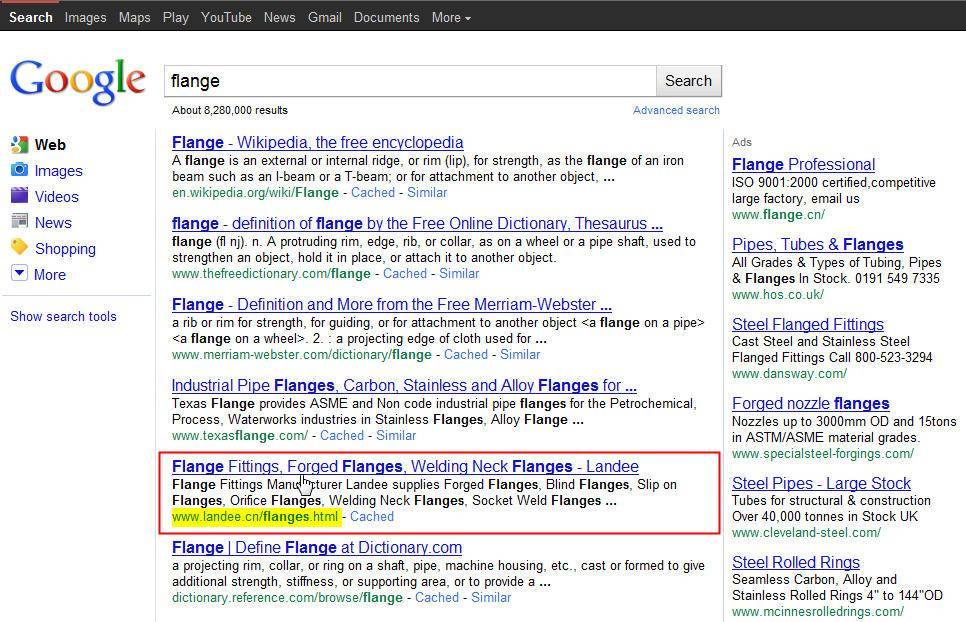Viewport: 966px width, 622px height.
Task: Open News in the top navigation bar
Action: point(280,17)
